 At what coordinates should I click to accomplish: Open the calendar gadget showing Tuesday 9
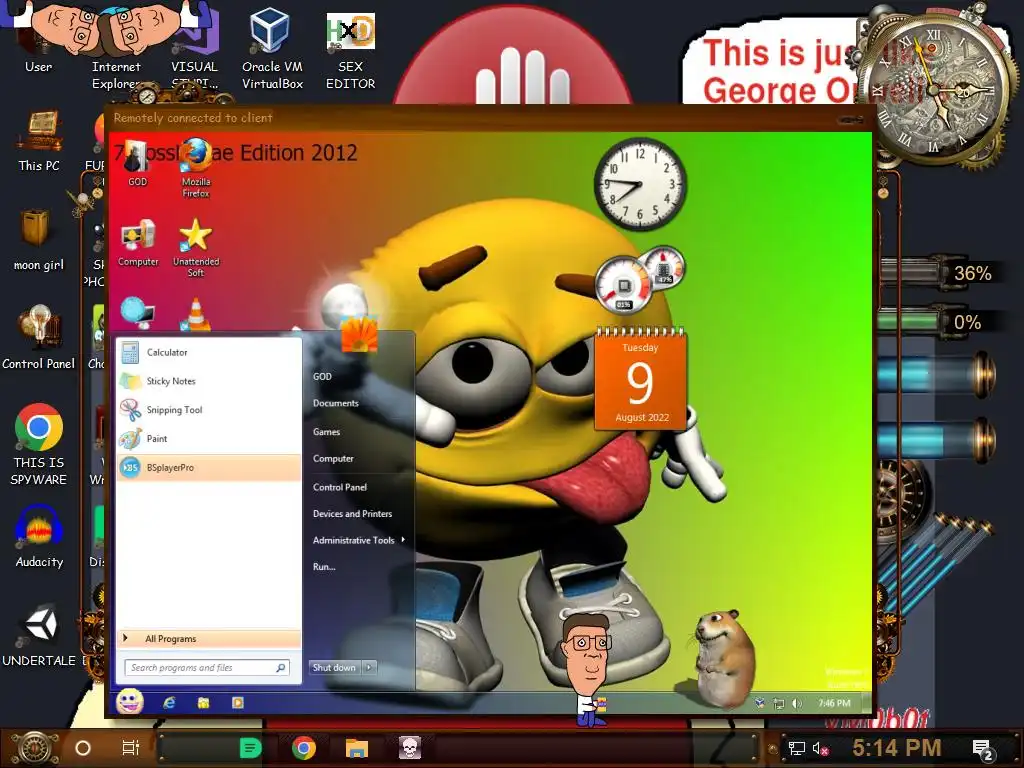click(640, 379)
